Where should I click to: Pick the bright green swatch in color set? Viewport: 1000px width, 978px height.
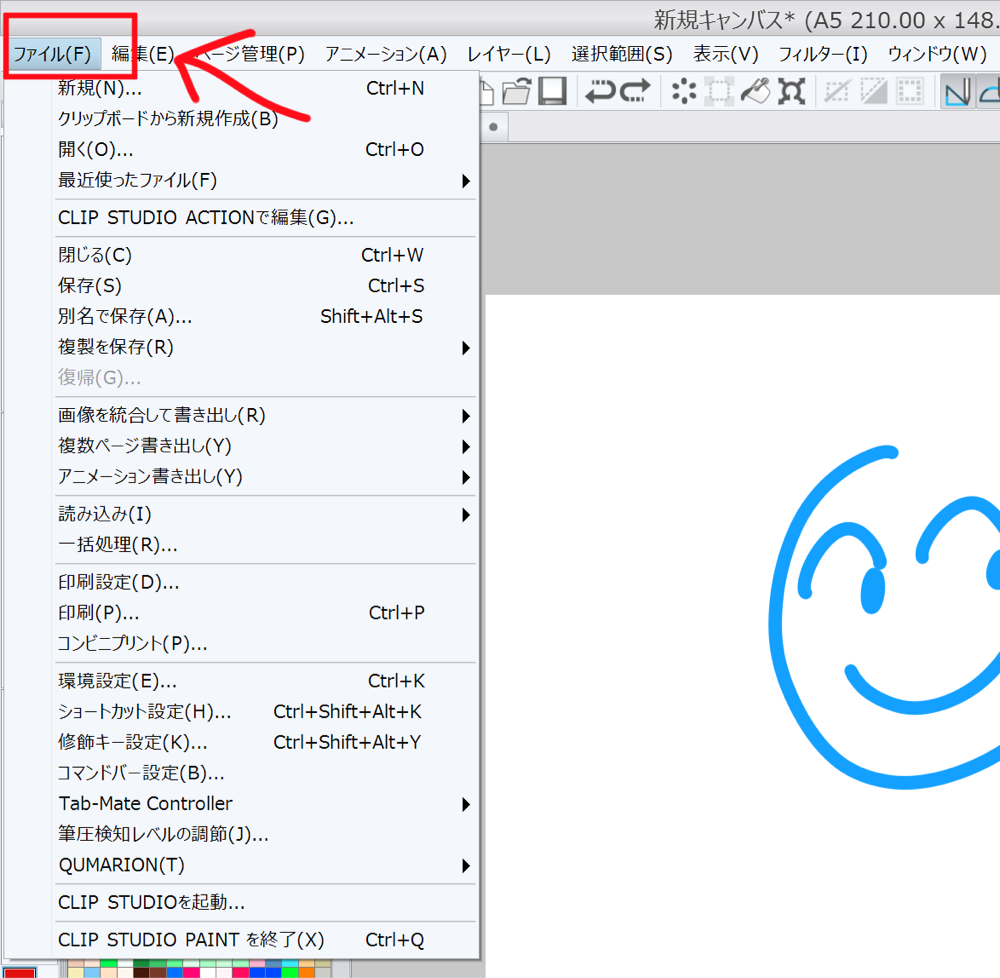290,973
